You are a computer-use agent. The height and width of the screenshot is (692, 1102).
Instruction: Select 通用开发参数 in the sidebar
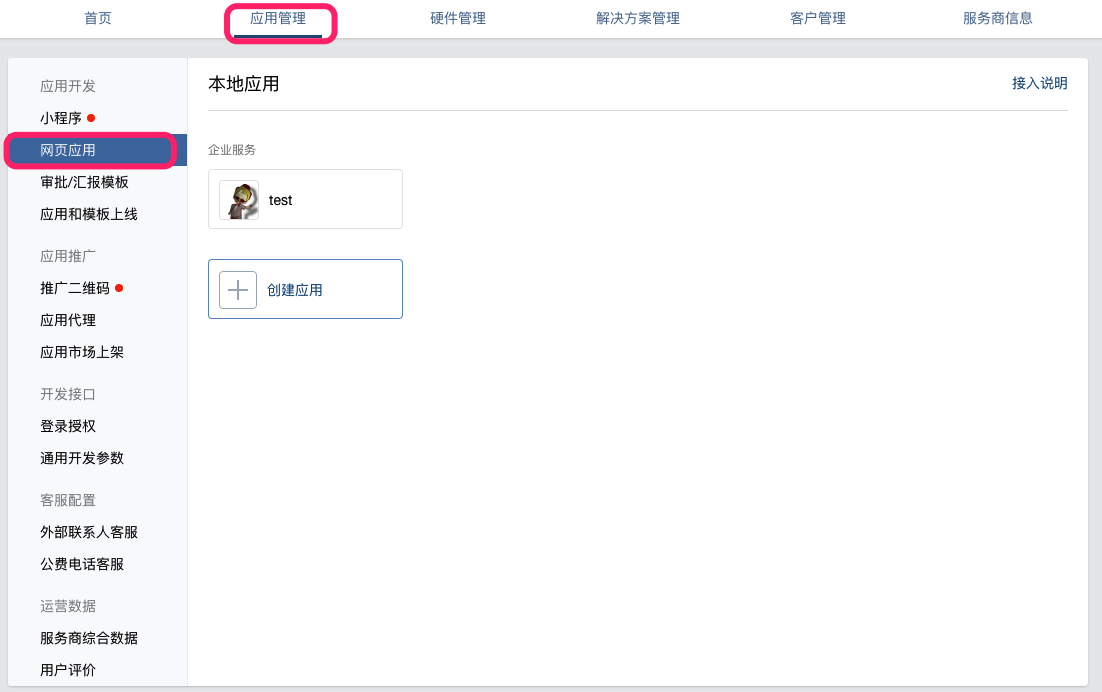point(82,458)
